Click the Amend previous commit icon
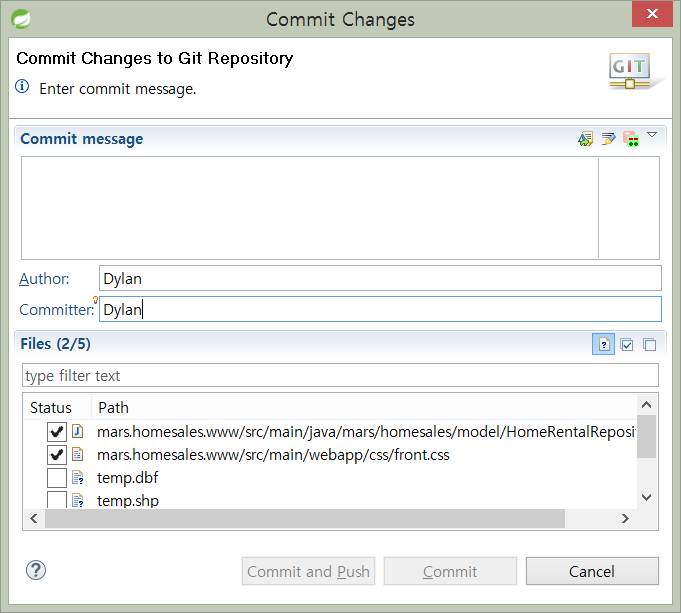This screenshot has height=613, width=681. 586,139
